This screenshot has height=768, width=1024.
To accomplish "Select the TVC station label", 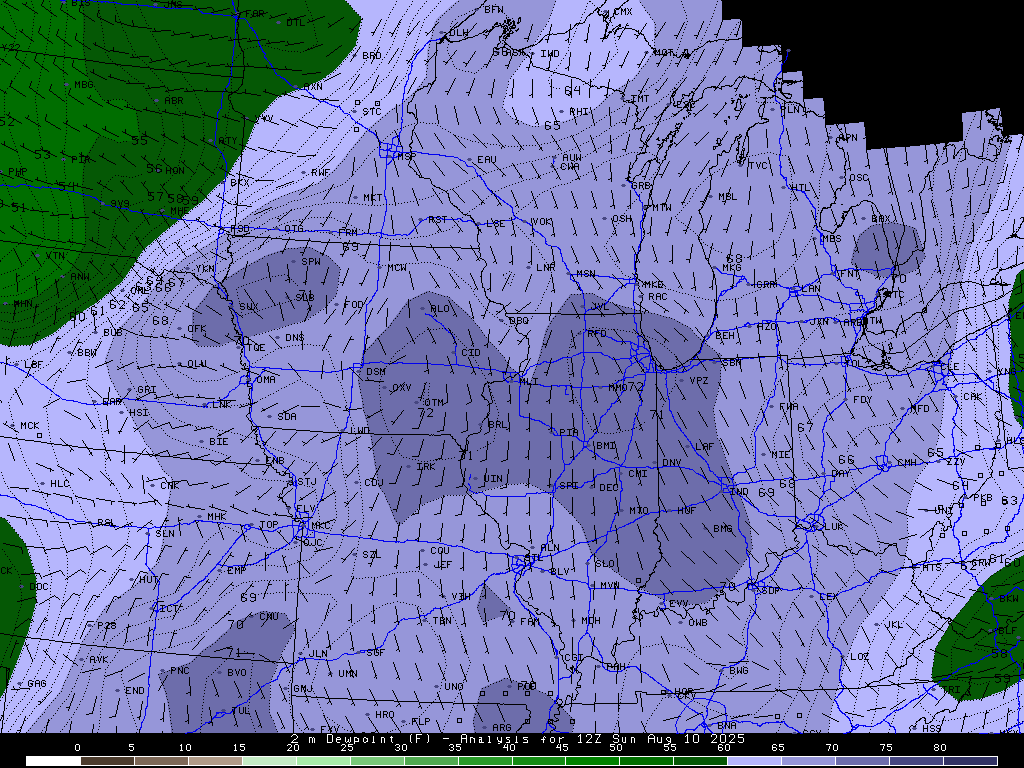I will click(x=758, y=165).
